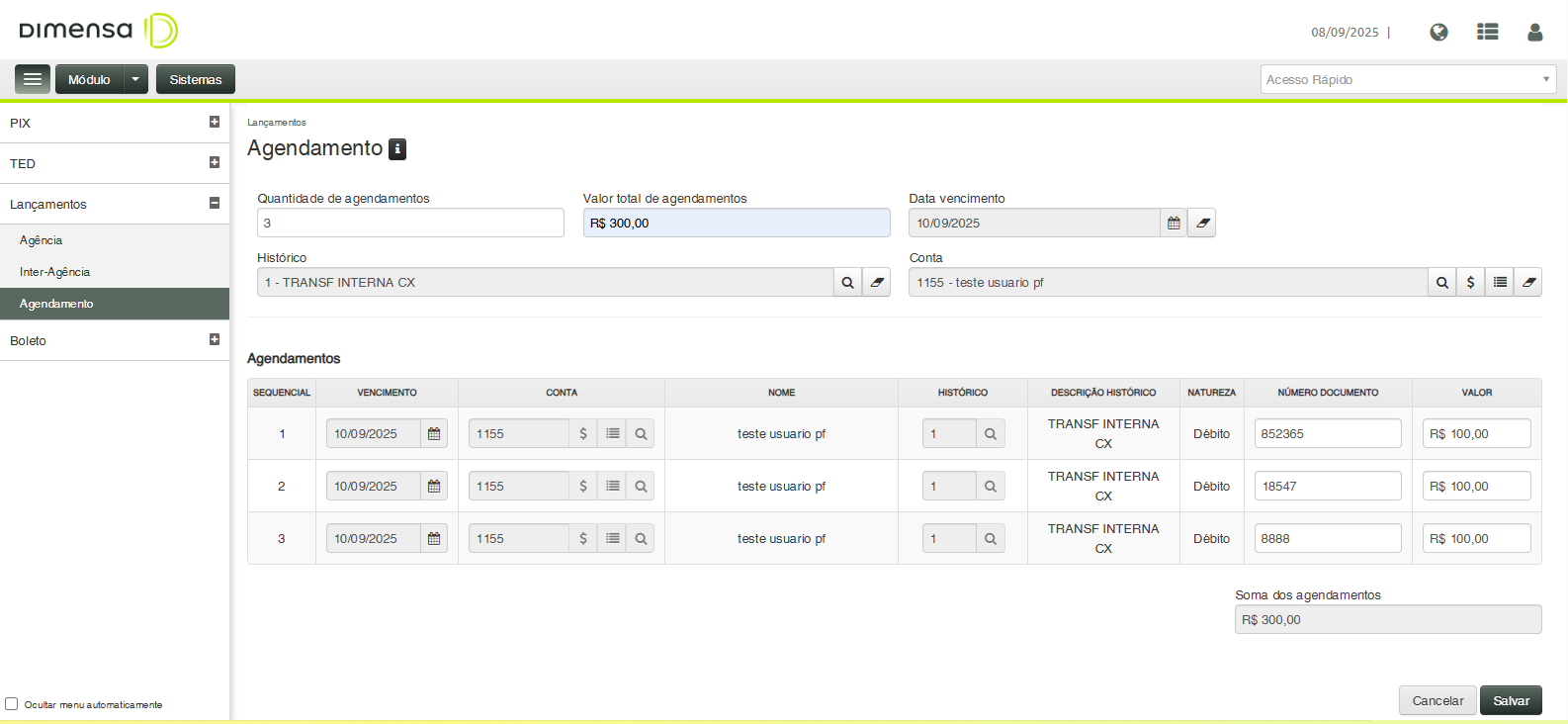The height and width of the screenshot is (724, 1568).
Task: Select Inter-Agência in the sidebar
Action: 55,272
